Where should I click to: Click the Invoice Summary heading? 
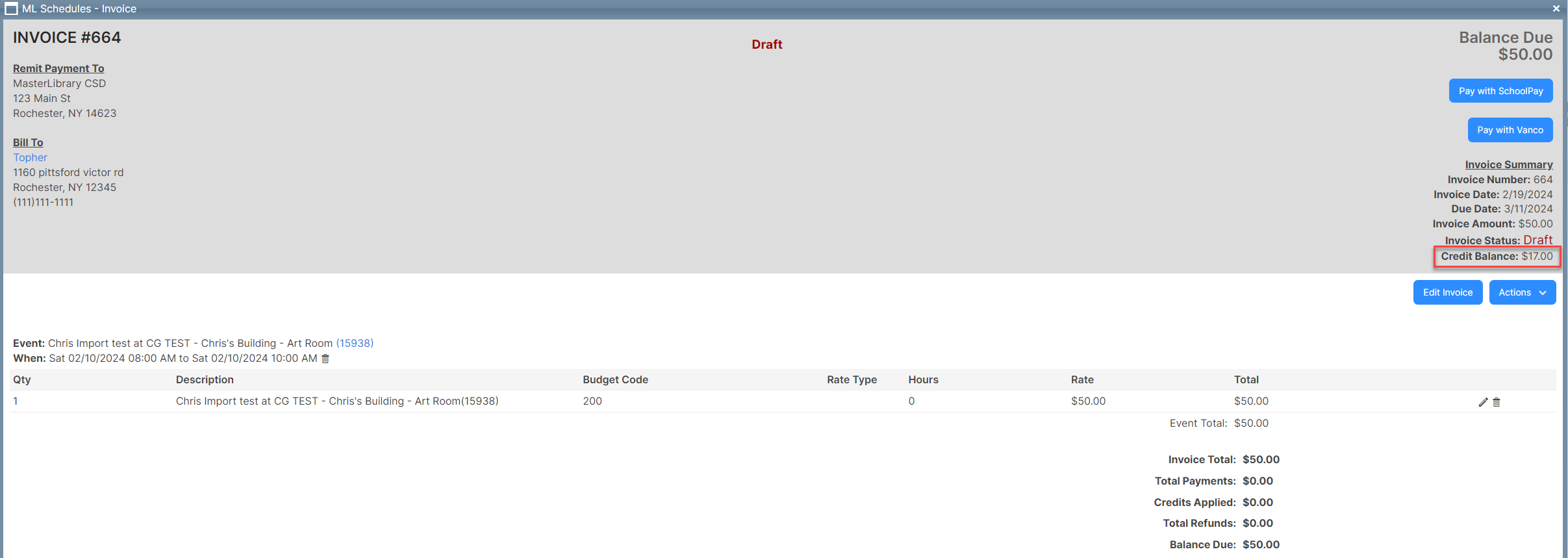1509,165
